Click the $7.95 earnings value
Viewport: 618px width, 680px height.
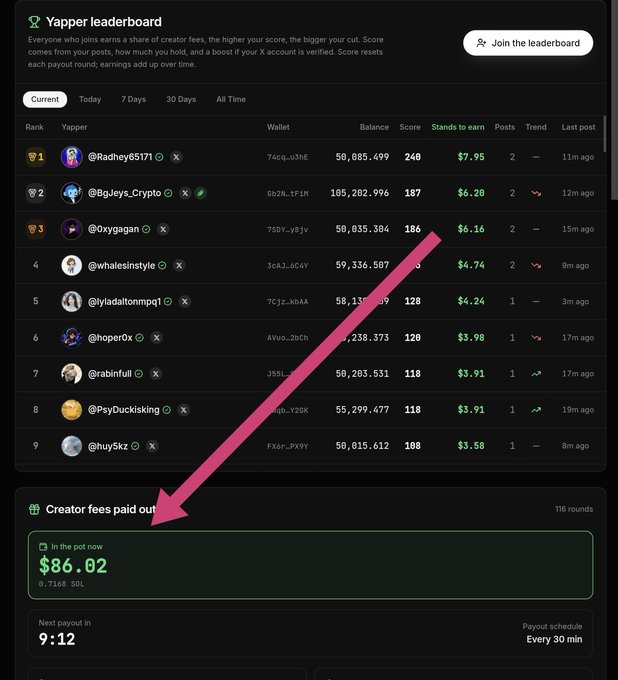(471, 157)
